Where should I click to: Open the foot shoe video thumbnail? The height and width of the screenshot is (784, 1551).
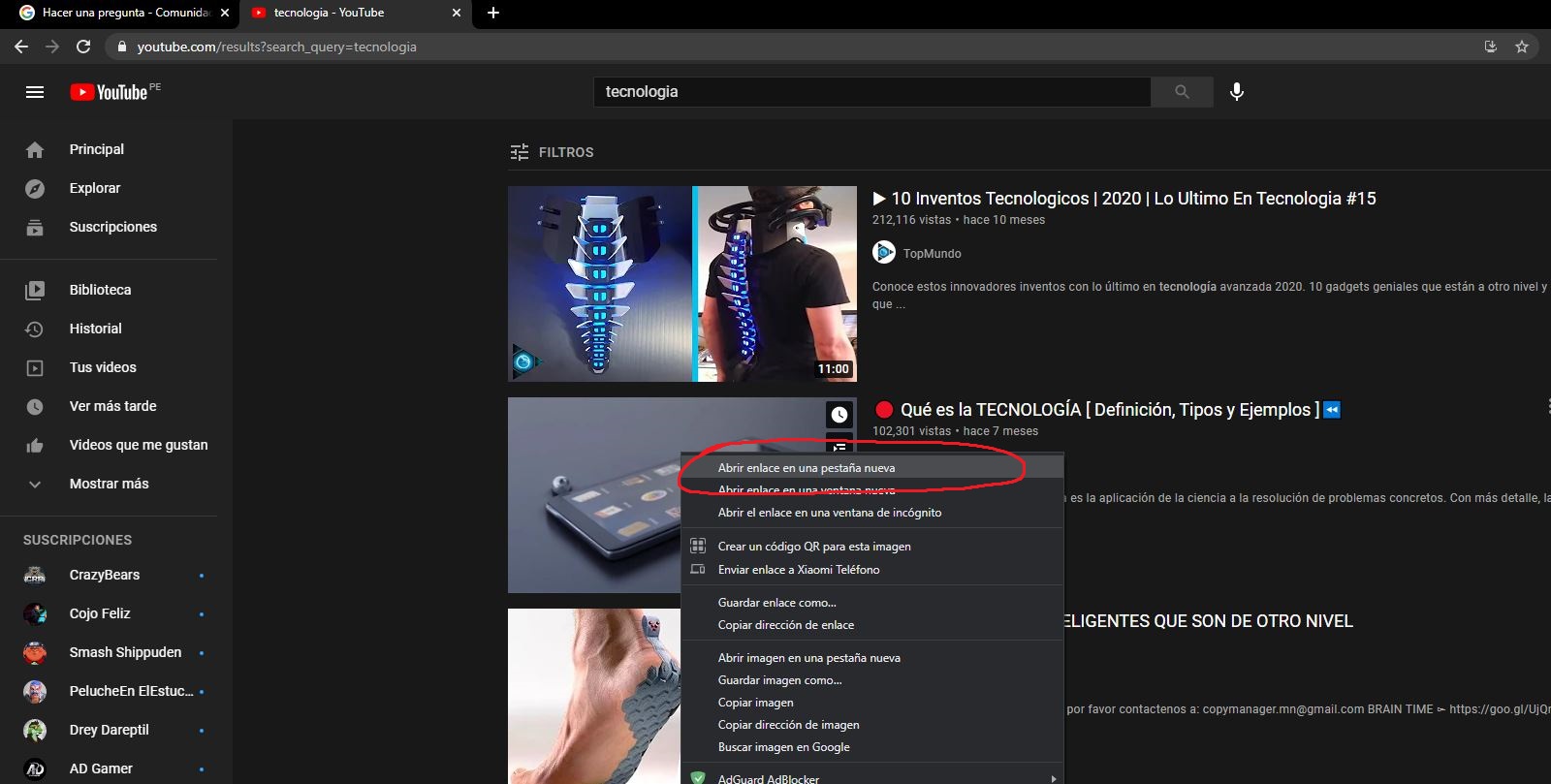pos(594,696)
